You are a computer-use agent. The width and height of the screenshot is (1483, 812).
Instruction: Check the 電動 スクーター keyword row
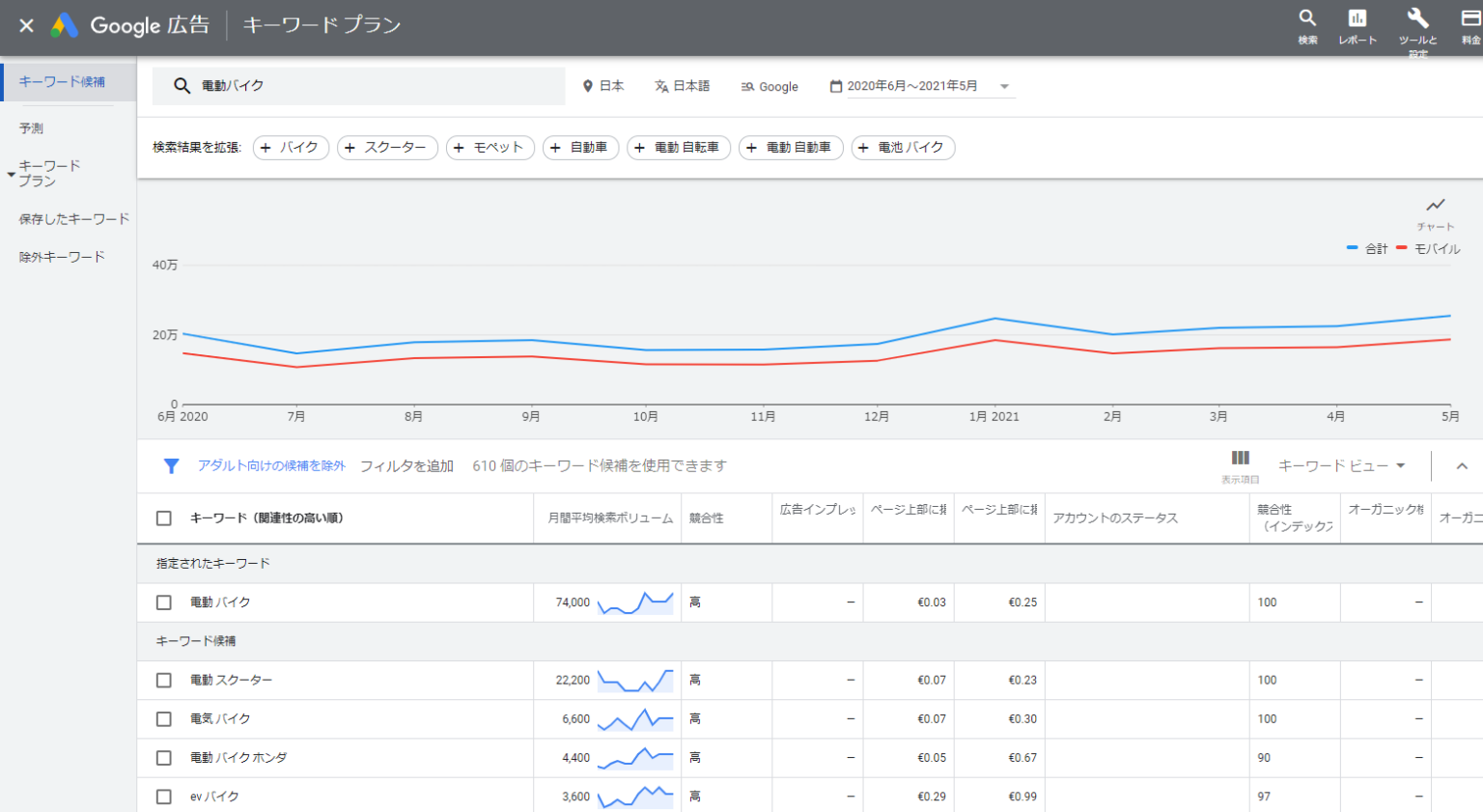point(164,681)
